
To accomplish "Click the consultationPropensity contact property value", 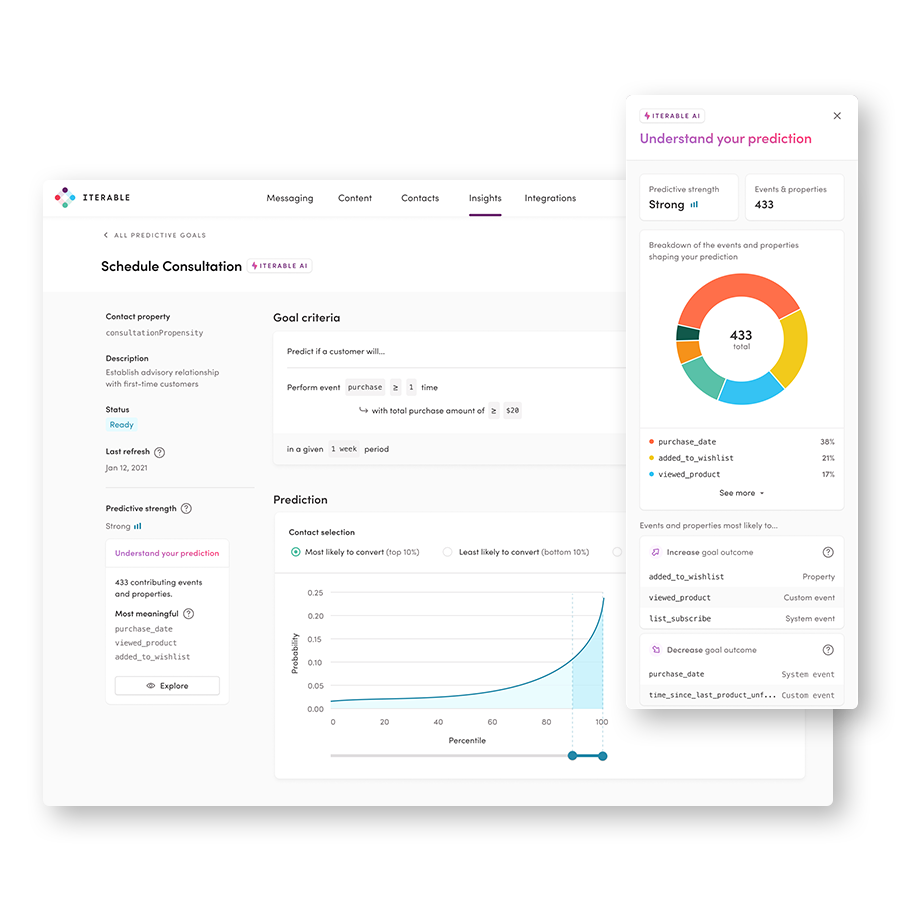I will pos(154,333).
